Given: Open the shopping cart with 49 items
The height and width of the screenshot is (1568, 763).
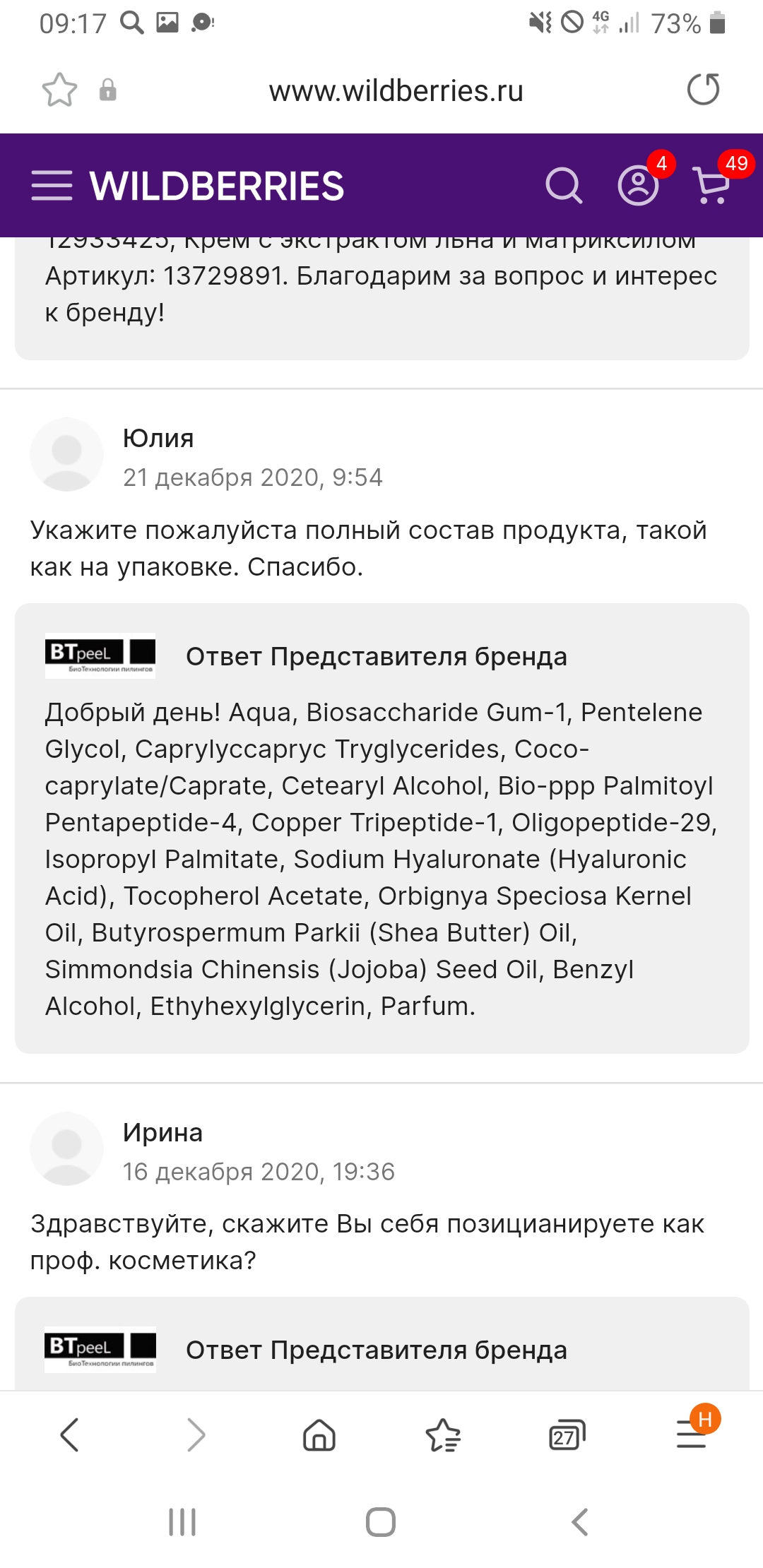Looking at the screenshot, I should 712,185.
